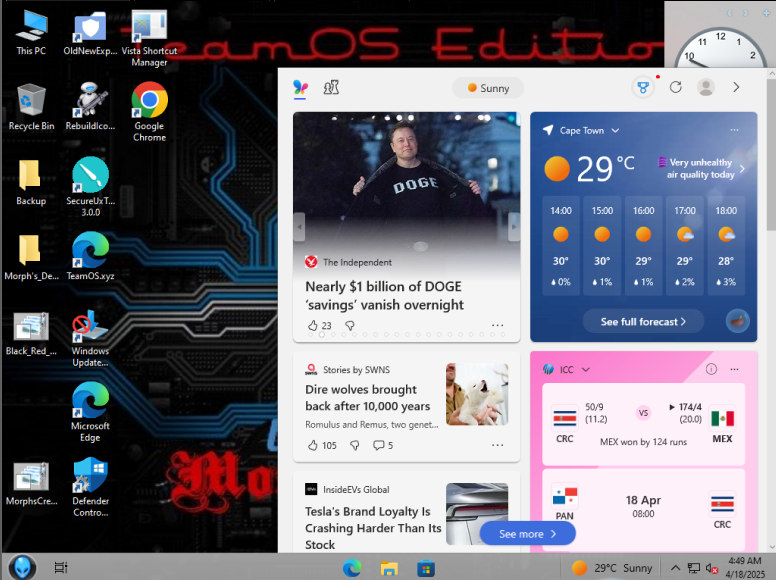The width and height of the screenshot is (776, 580).
Task: Open File Explorer from the taskbar
Action: (389, 568)
